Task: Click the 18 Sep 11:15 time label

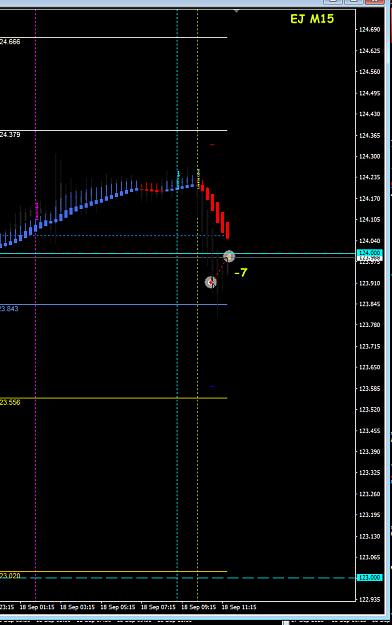Action: (239, 607)
